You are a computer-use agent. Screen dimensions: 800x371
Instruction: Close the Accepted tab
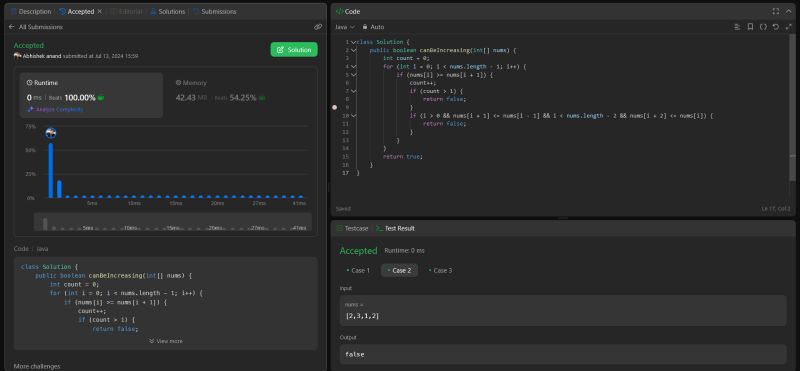coord(99,11)
